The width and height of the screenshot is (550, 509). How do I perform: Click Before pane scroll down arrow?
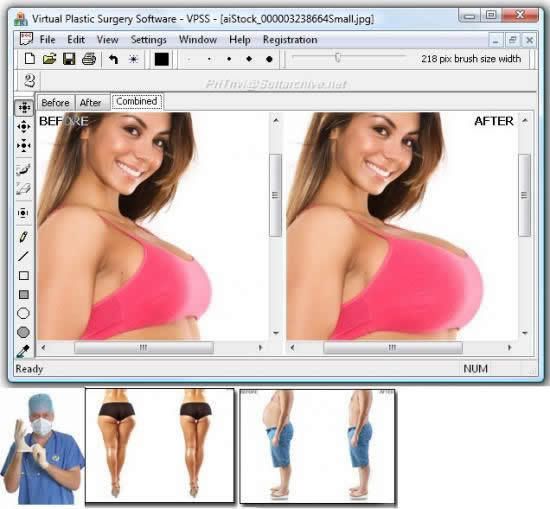coord(276,333)
